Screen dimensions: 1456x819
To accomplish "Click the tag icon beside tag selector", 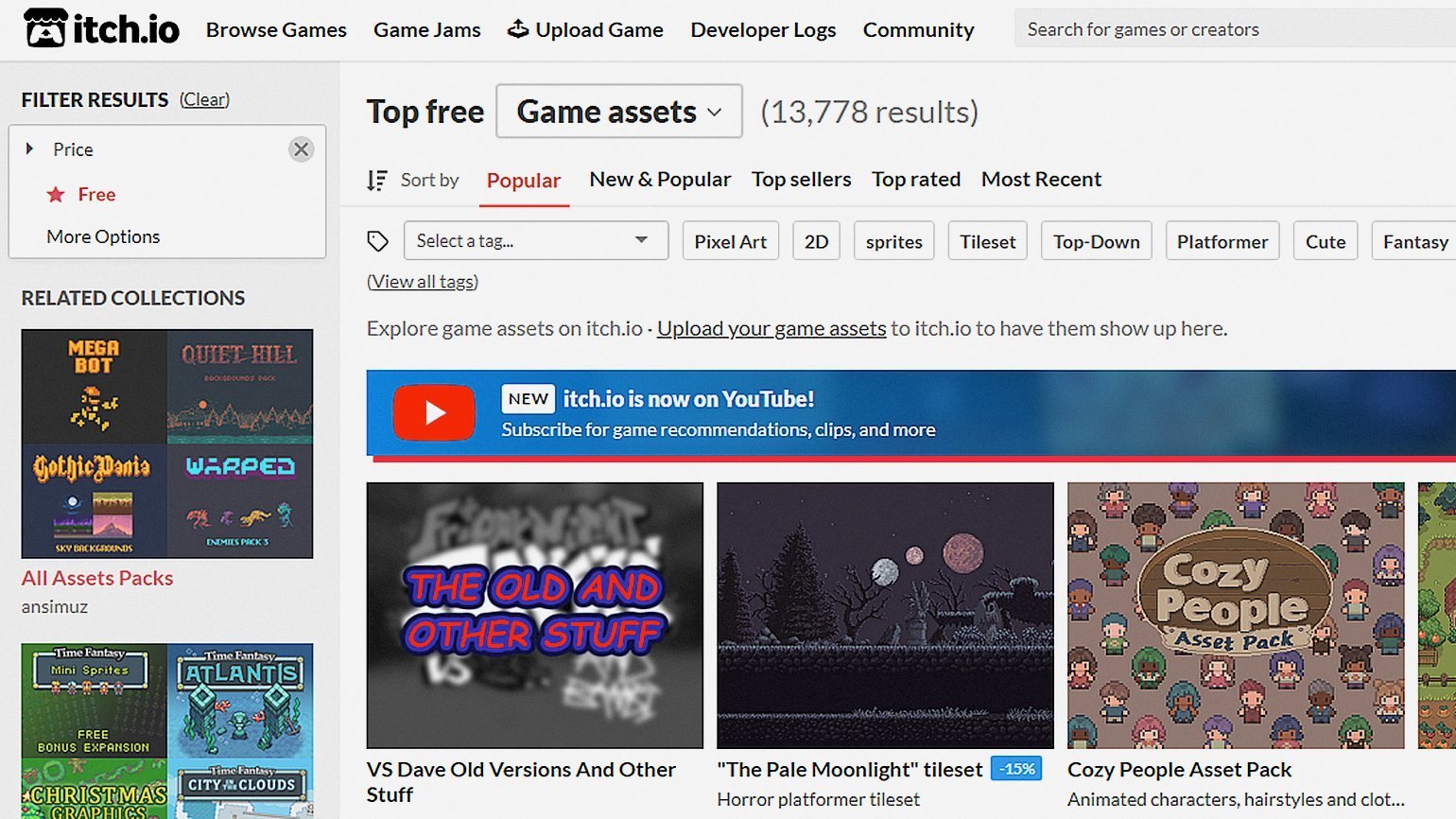I will tap(378, 241).
